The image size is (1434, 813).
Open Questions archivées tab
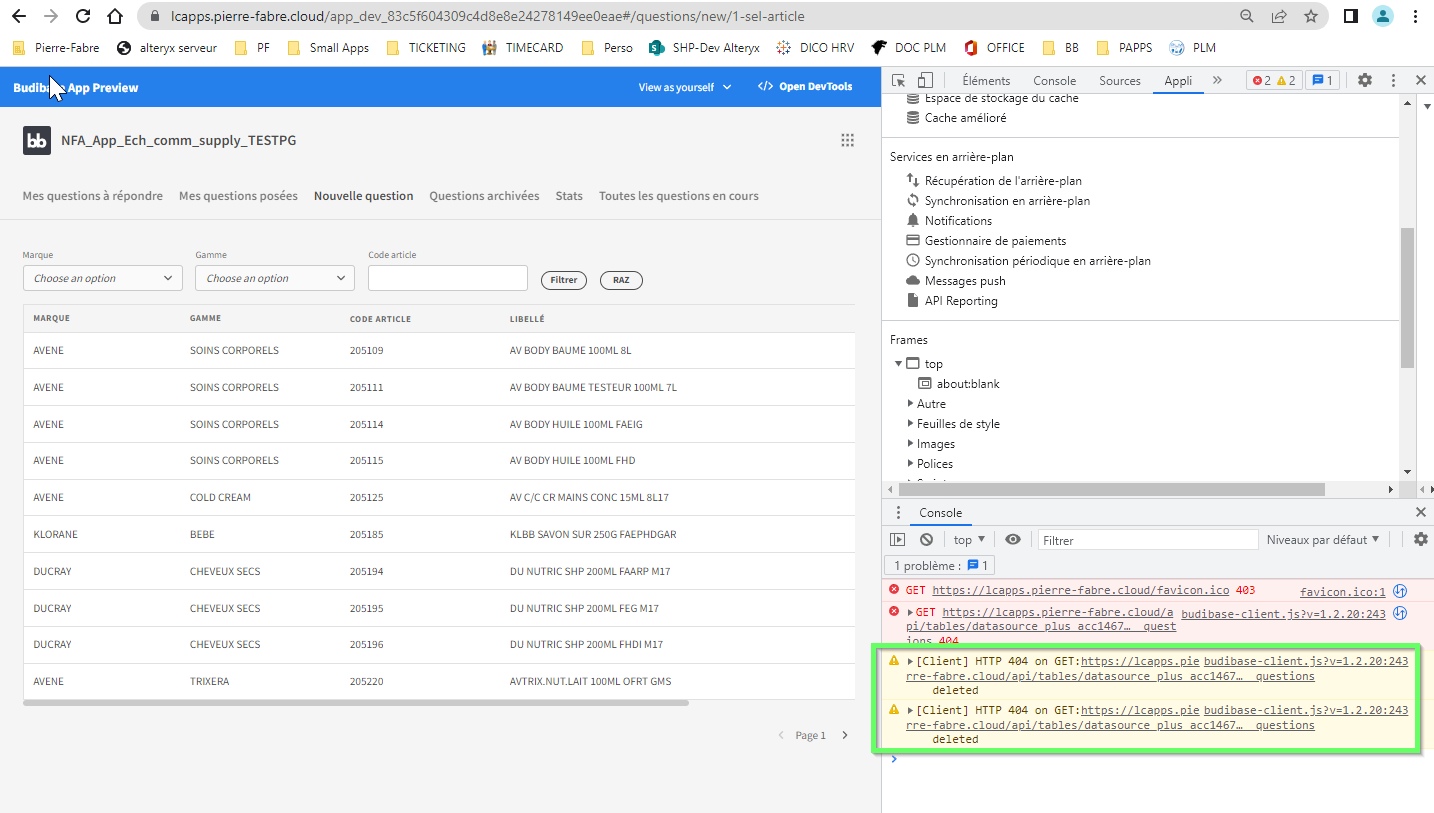pyautogui.click(x=484, y=196)
